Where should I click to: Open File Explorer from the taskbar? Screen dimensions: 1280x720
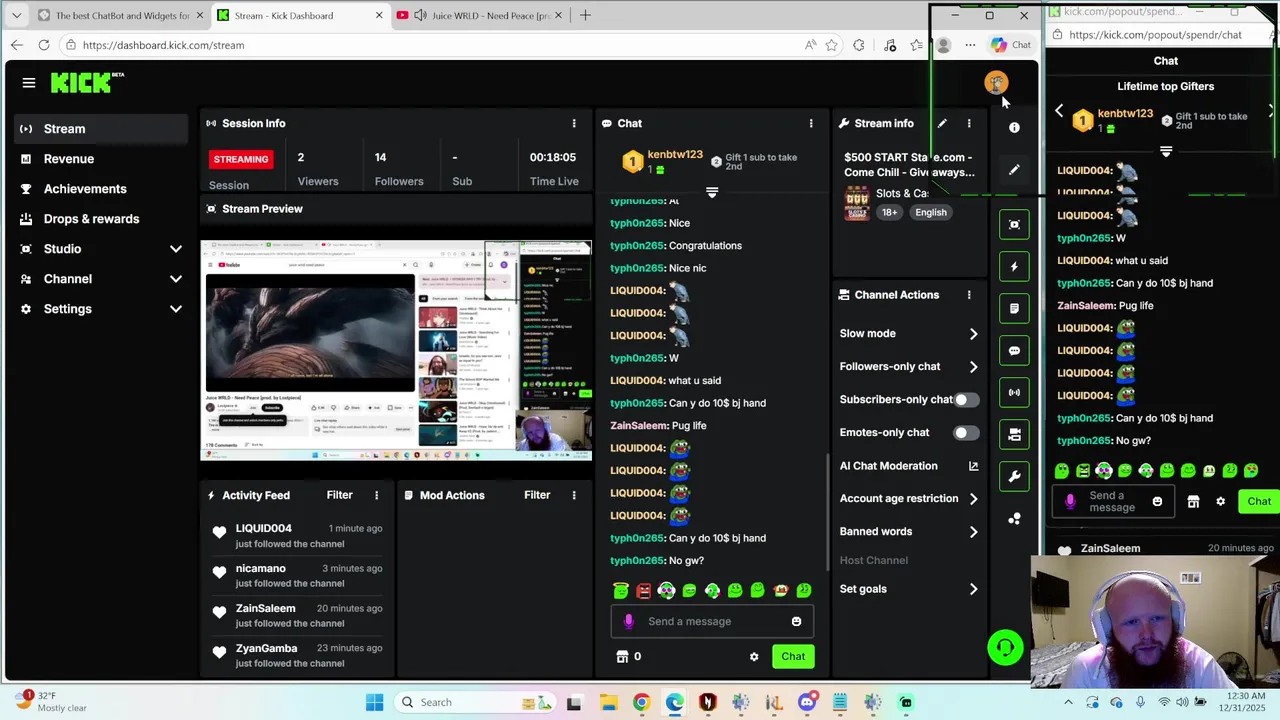click(x=608, y=703)
